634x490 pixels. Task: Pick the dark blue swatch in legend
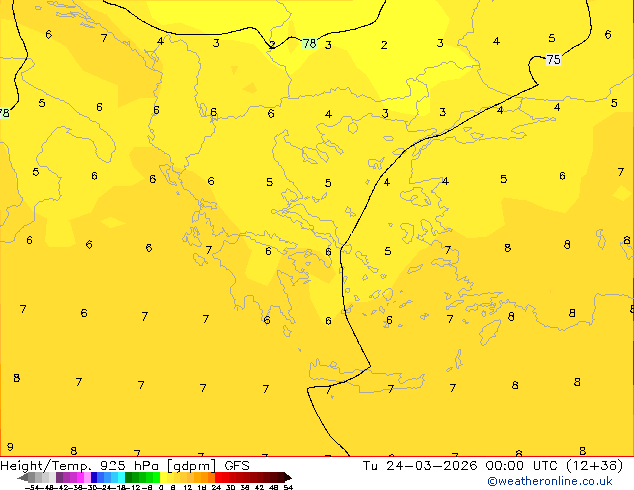click(x=94, y=477)
